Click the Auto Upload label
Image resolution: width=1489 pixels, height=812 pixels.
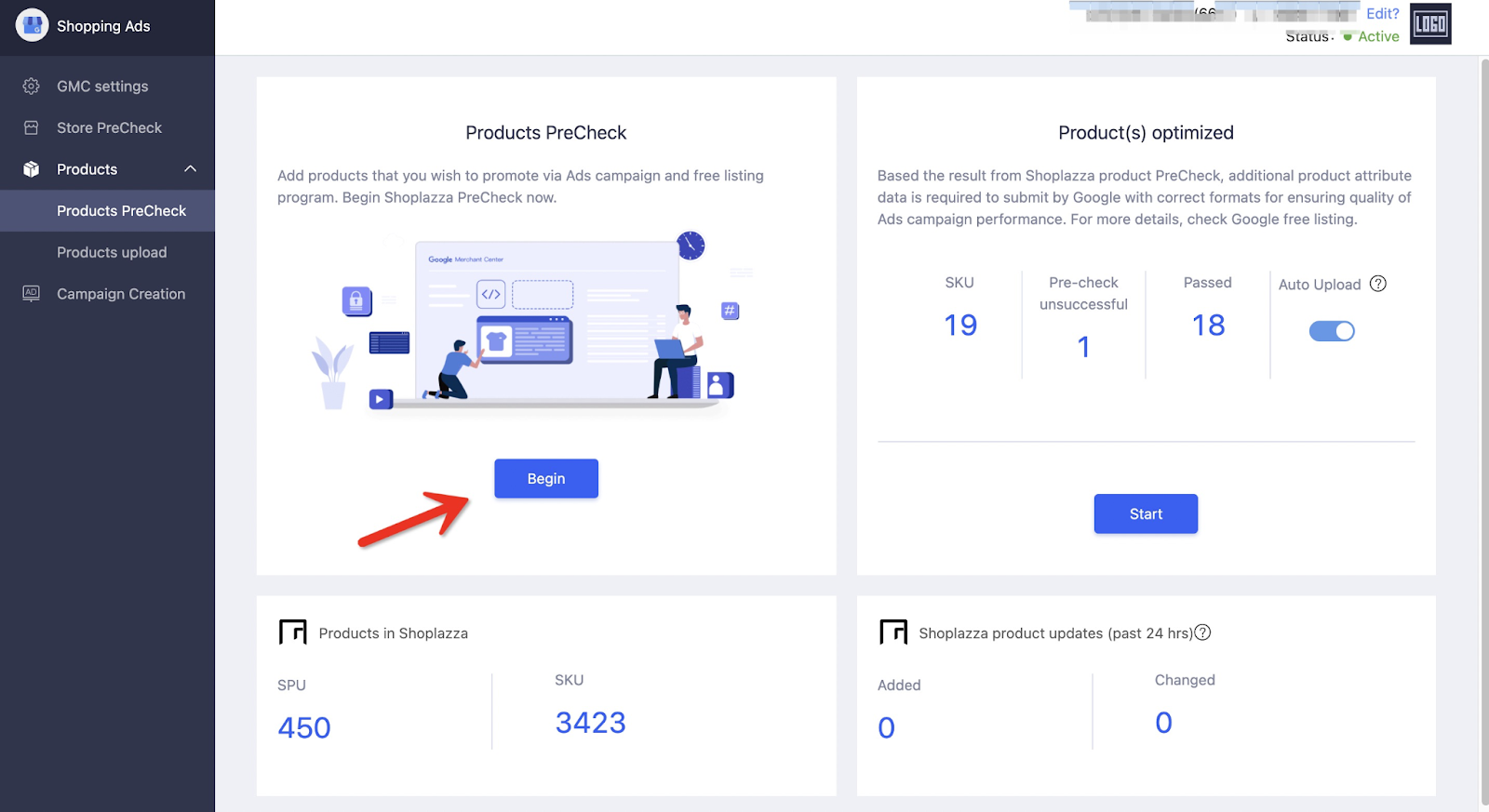[x=1320, y=285]
